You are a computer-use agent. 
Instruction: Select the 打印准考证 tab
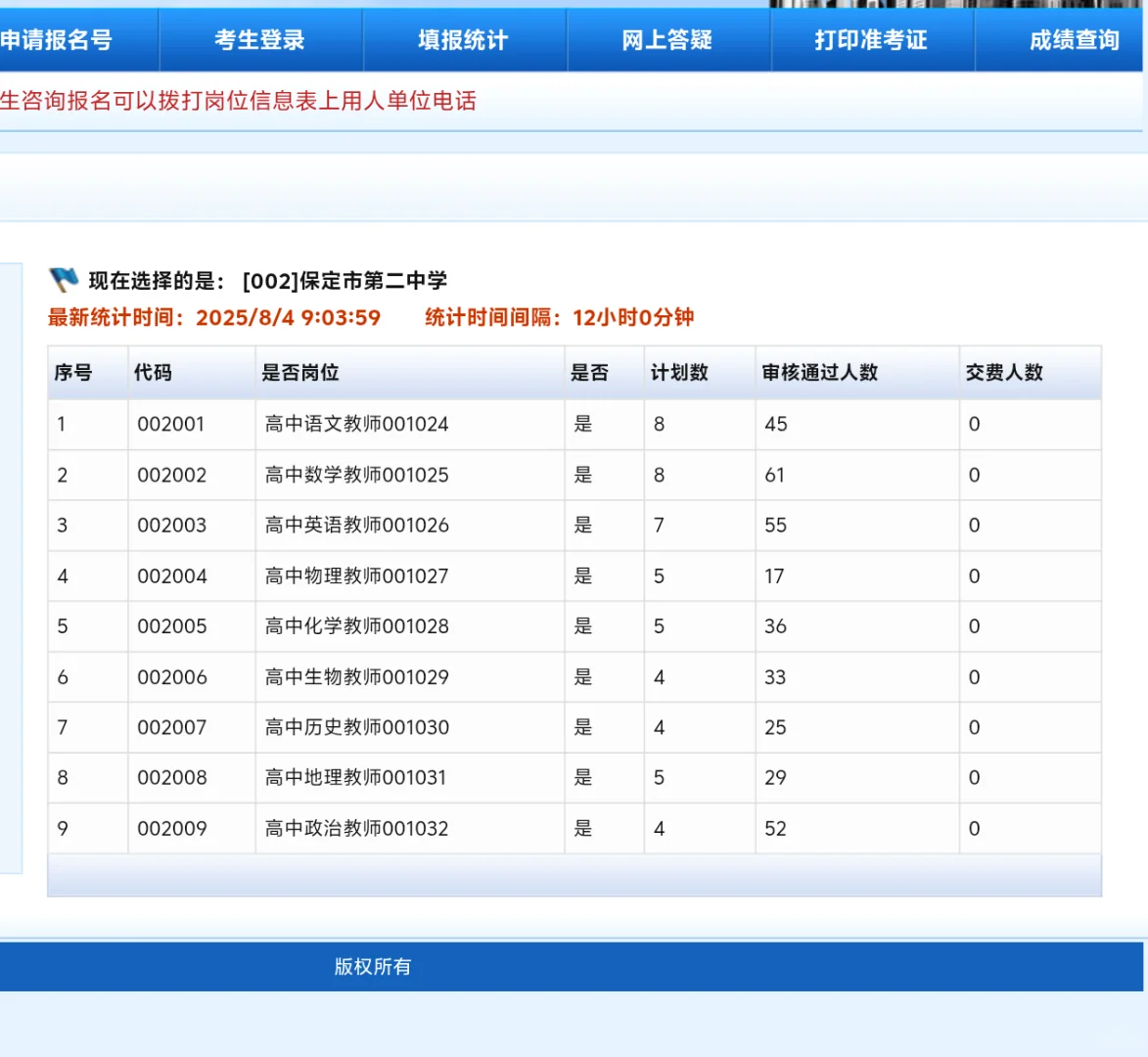(x=871, y=40)
